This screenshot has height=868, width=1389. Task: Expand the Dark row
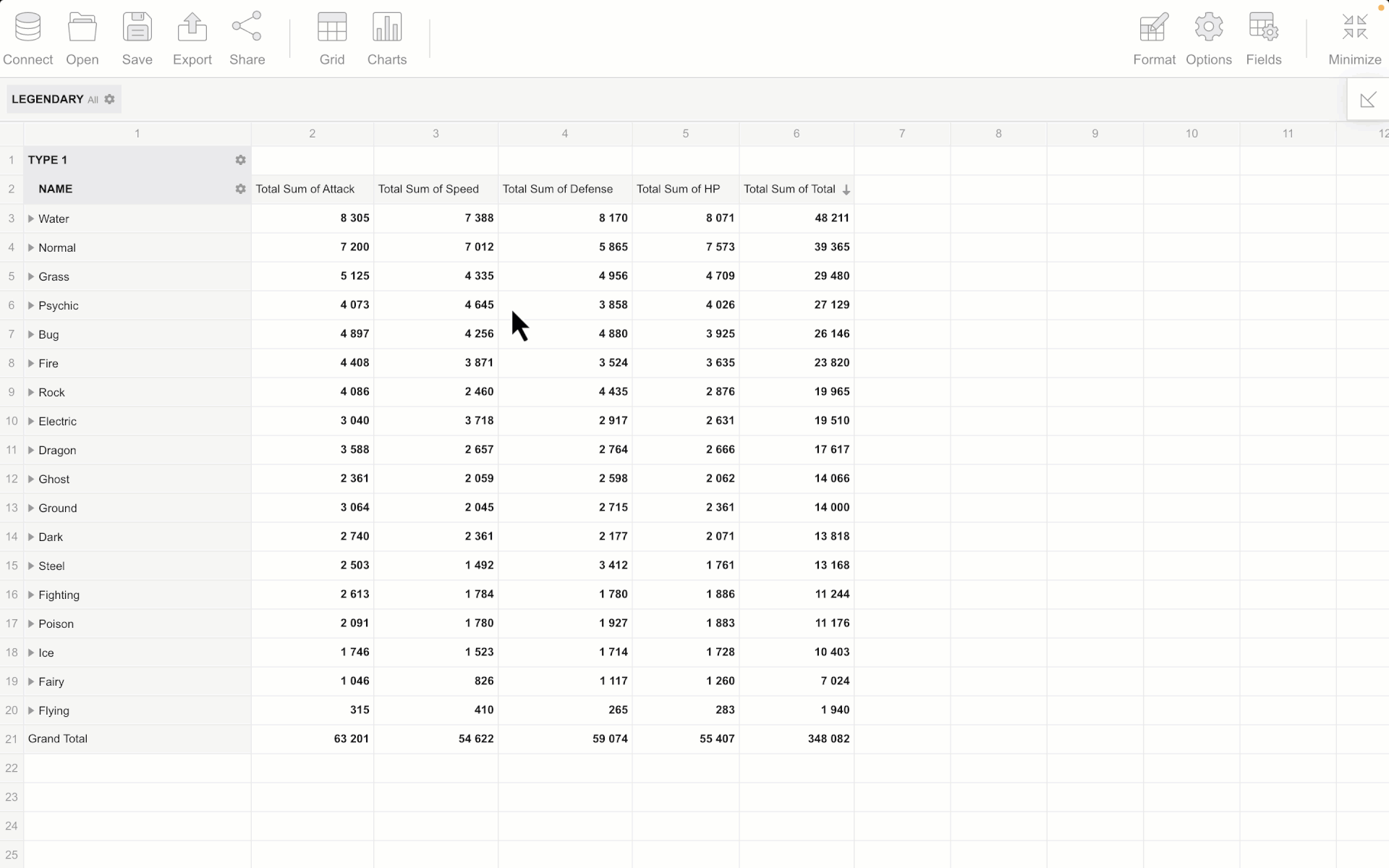pyautogui.click(x=31, y=537)
